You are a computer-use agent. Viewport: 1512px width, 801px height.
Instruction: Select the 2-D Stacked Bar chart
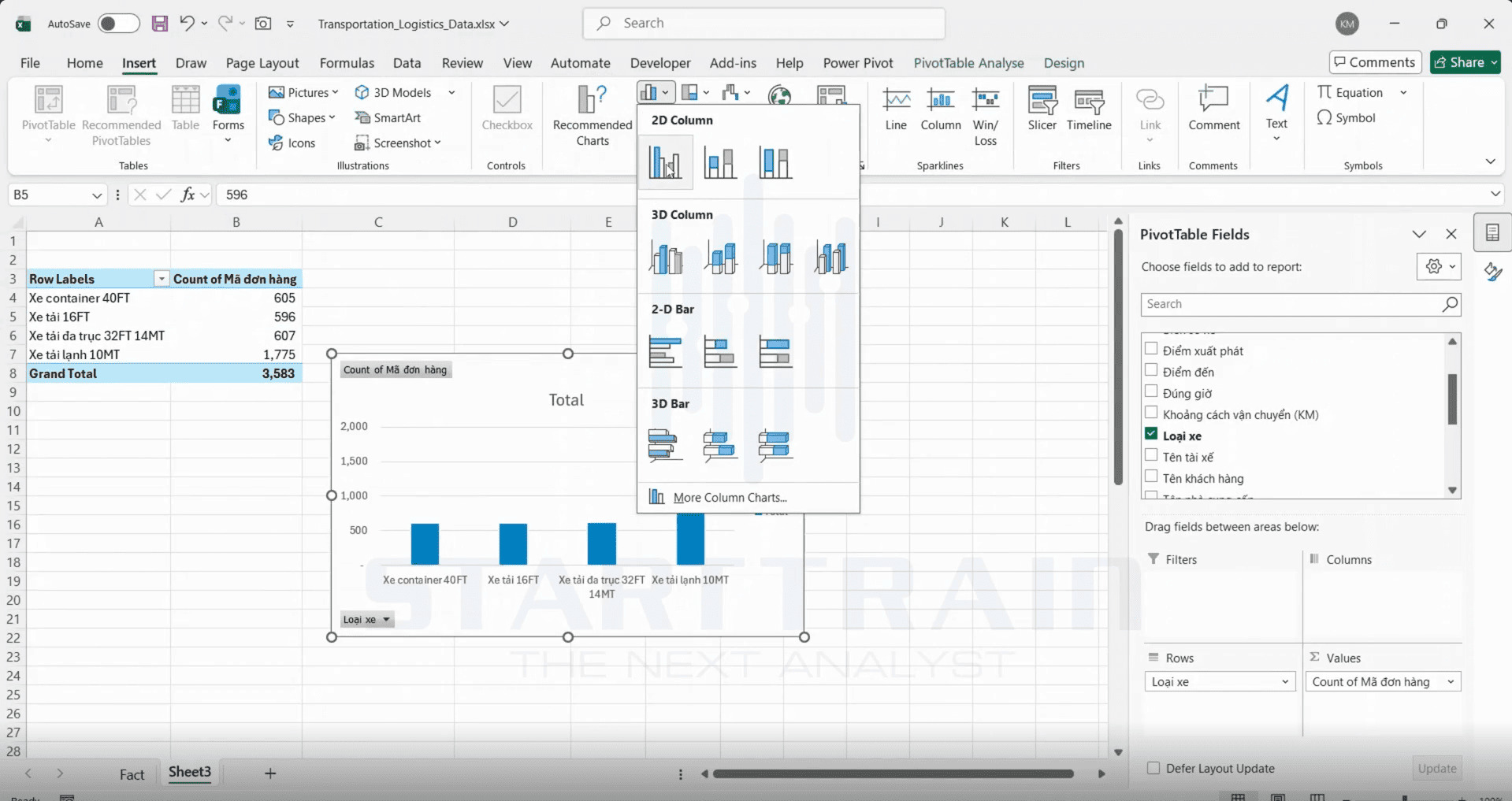pyautogui.click(x=720, y=351)
